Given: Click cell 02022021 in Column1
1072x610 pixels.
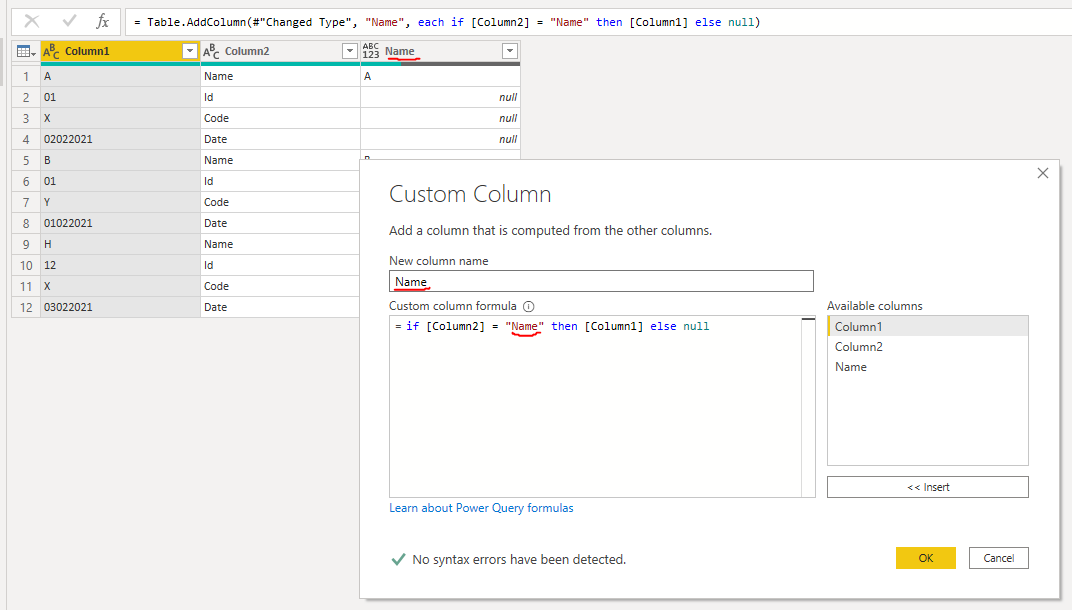Looking at the screenshot, I should [120, 139].
